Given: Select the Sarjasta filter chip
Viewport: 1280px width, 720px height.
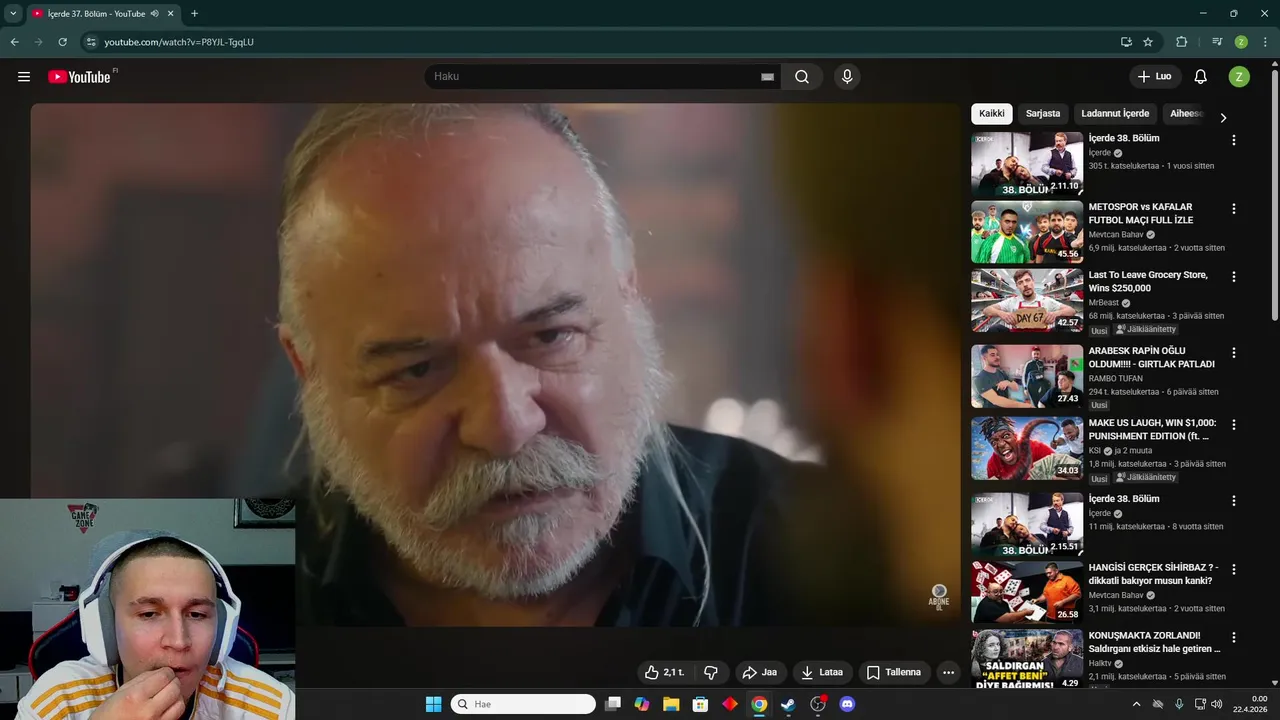Looking at the screenshot, I should 1043,114.
